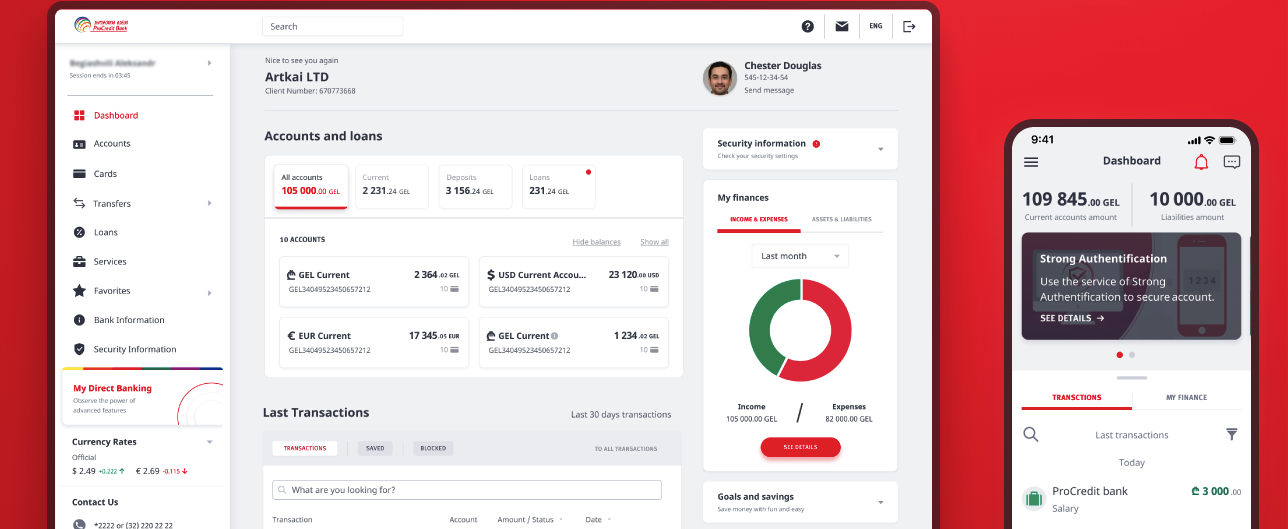
Task: Sort by the Amount / Status column arrow
Action: 560,520
